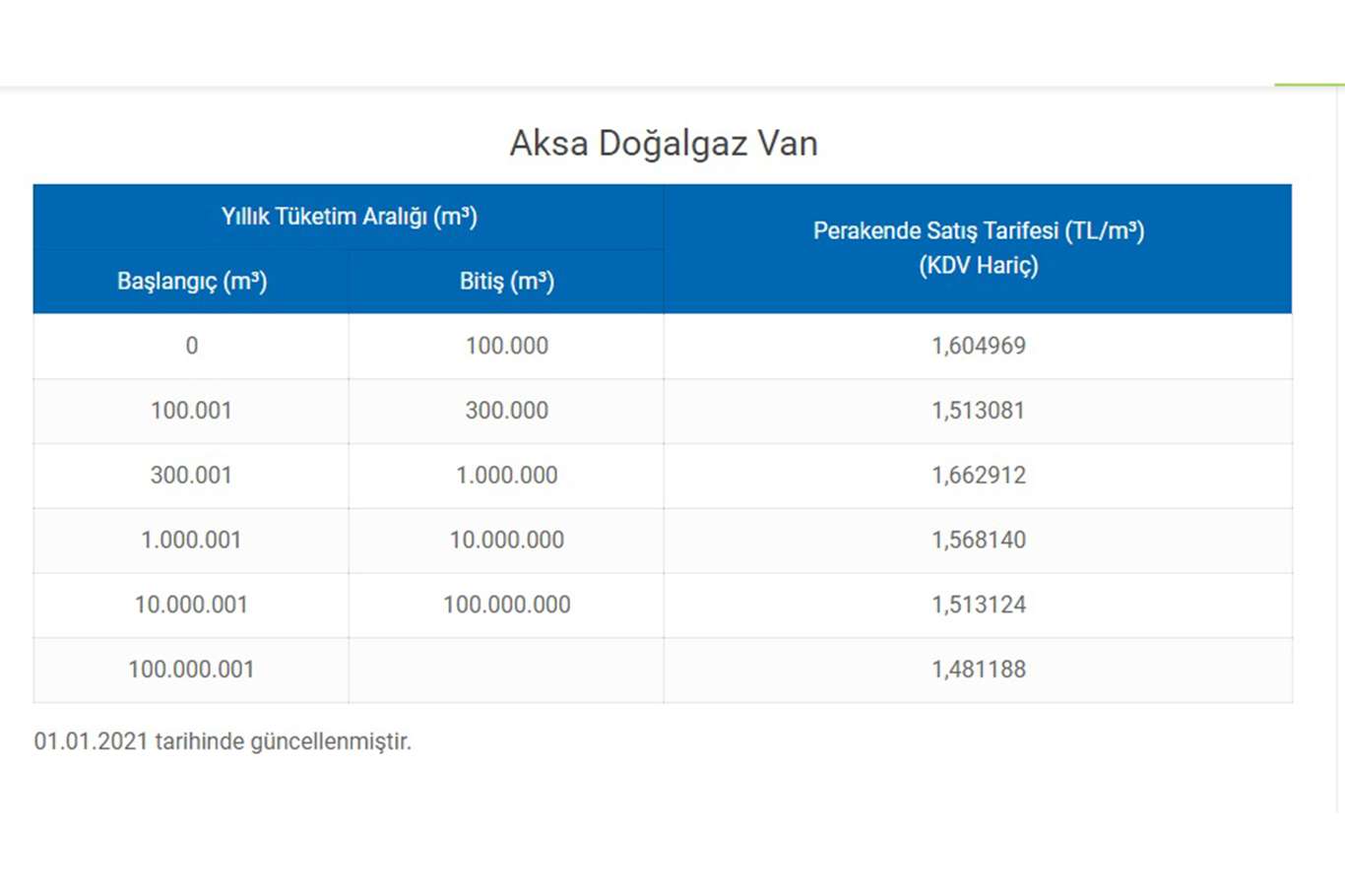1345x896 pixels.
Task: Select the 100.000 end value cell
Action: [x=506, y=347]
